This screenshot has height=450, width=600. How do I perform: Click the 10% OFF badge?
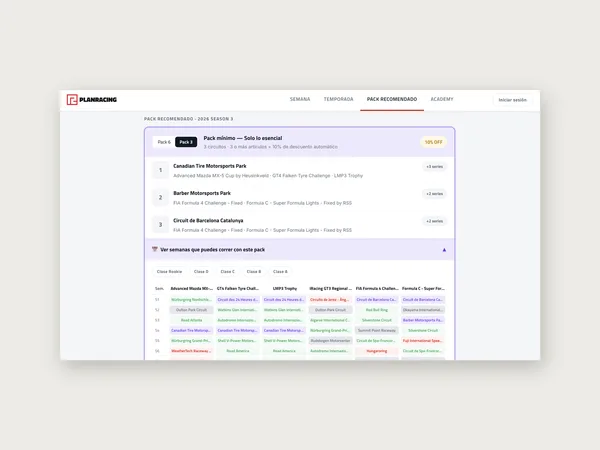(x=433, y=142)
